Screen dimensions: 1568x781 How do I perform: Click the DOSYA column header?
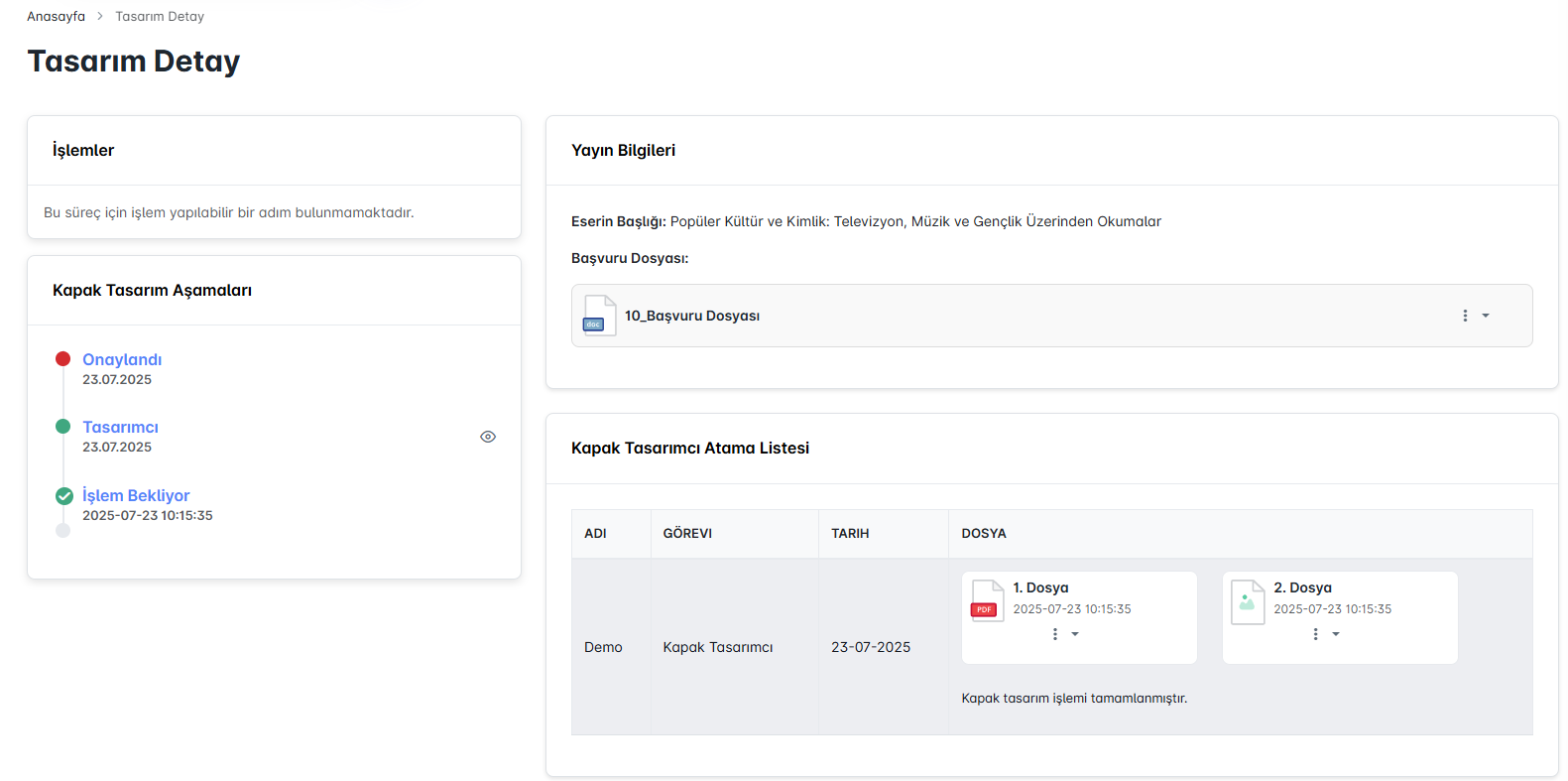tap(984, 534)
